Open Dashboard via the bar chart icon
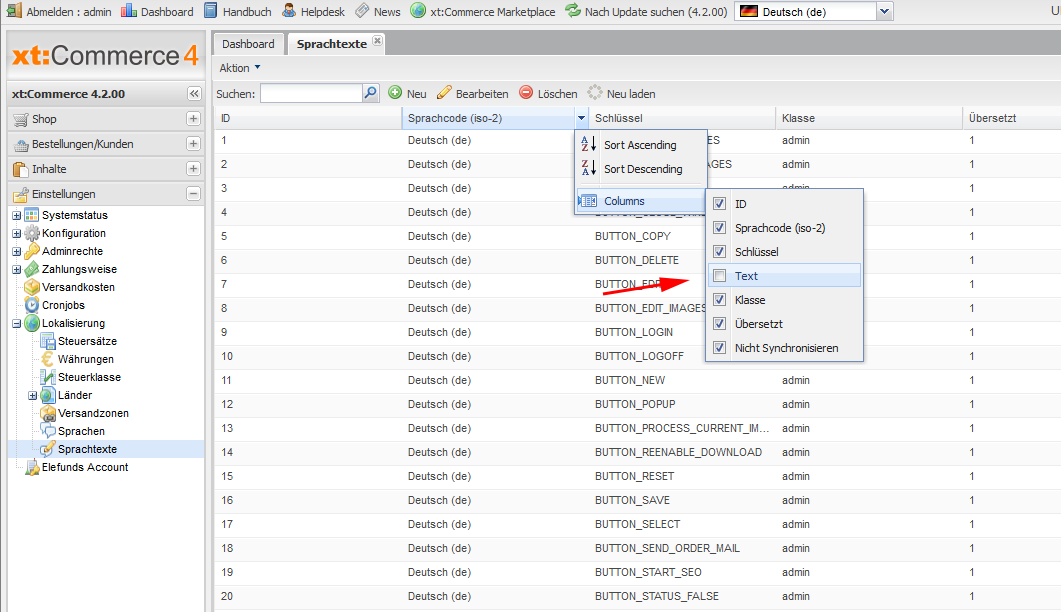Image resolution: width=1061 pixels, height=612 pixels. [x=129, y=11]
